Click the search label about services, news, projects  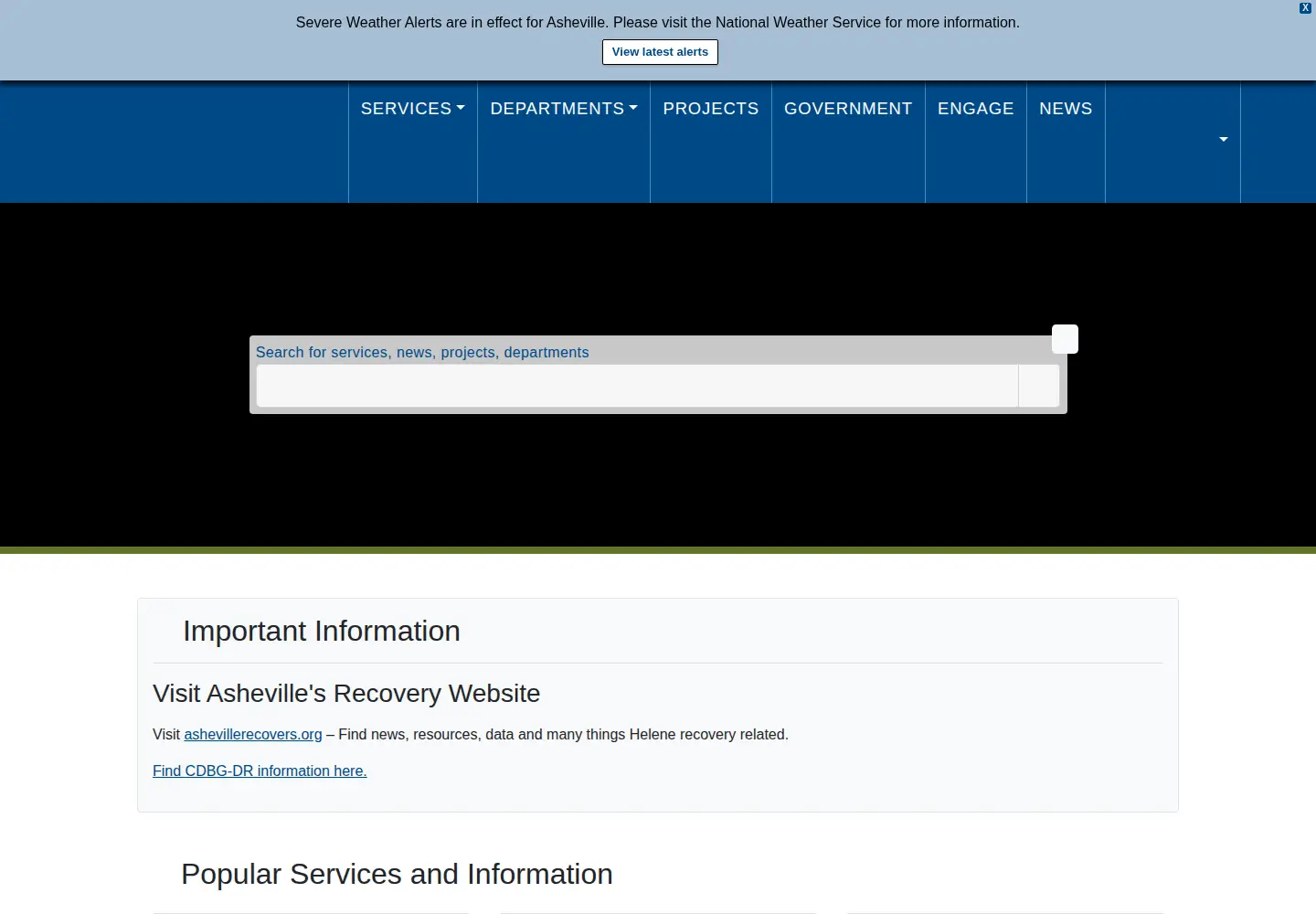tap(422, 353)
